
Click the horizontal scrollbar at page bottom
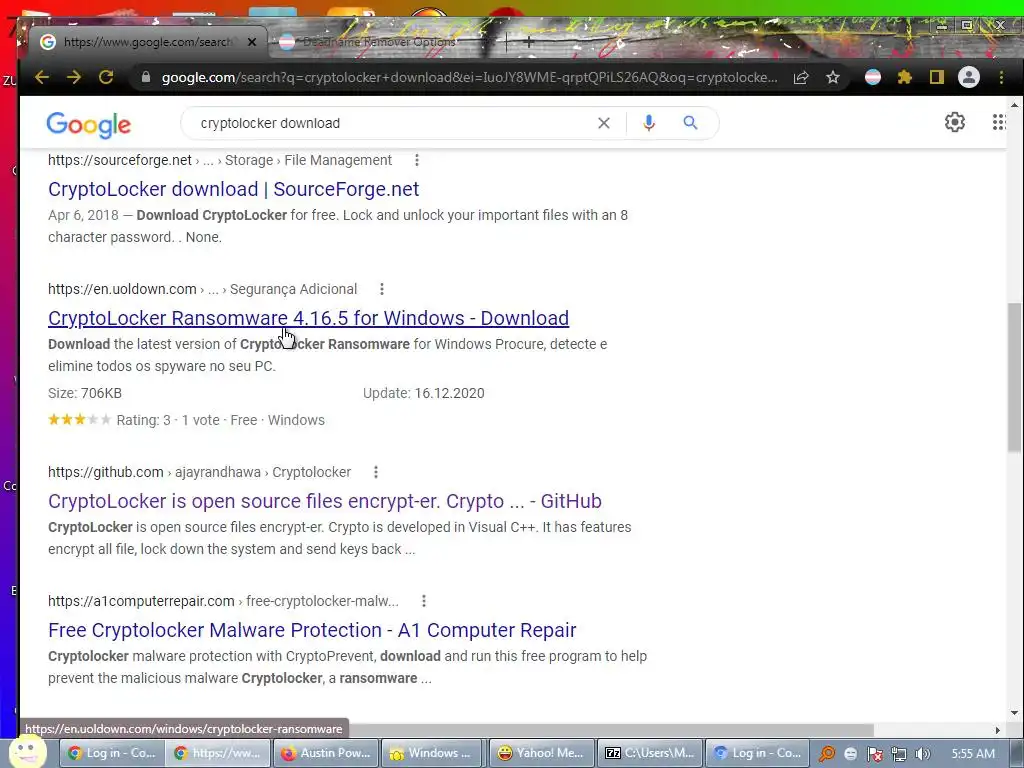click(x=610, y=729)
